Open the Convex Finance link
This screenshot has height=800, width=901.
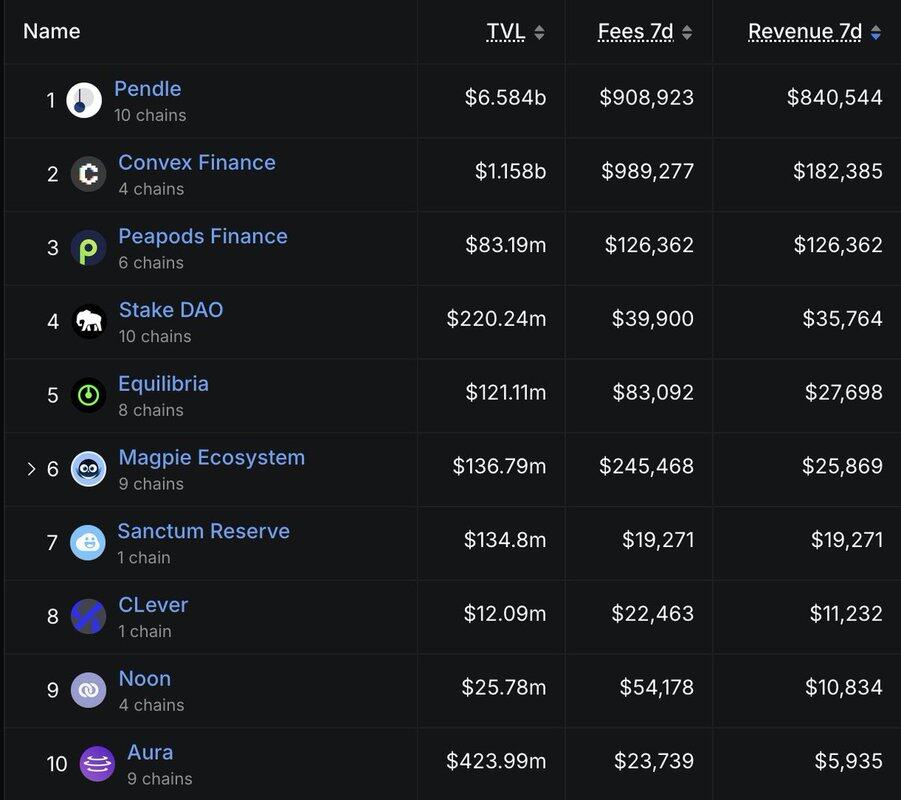click(x=196, y=162)
